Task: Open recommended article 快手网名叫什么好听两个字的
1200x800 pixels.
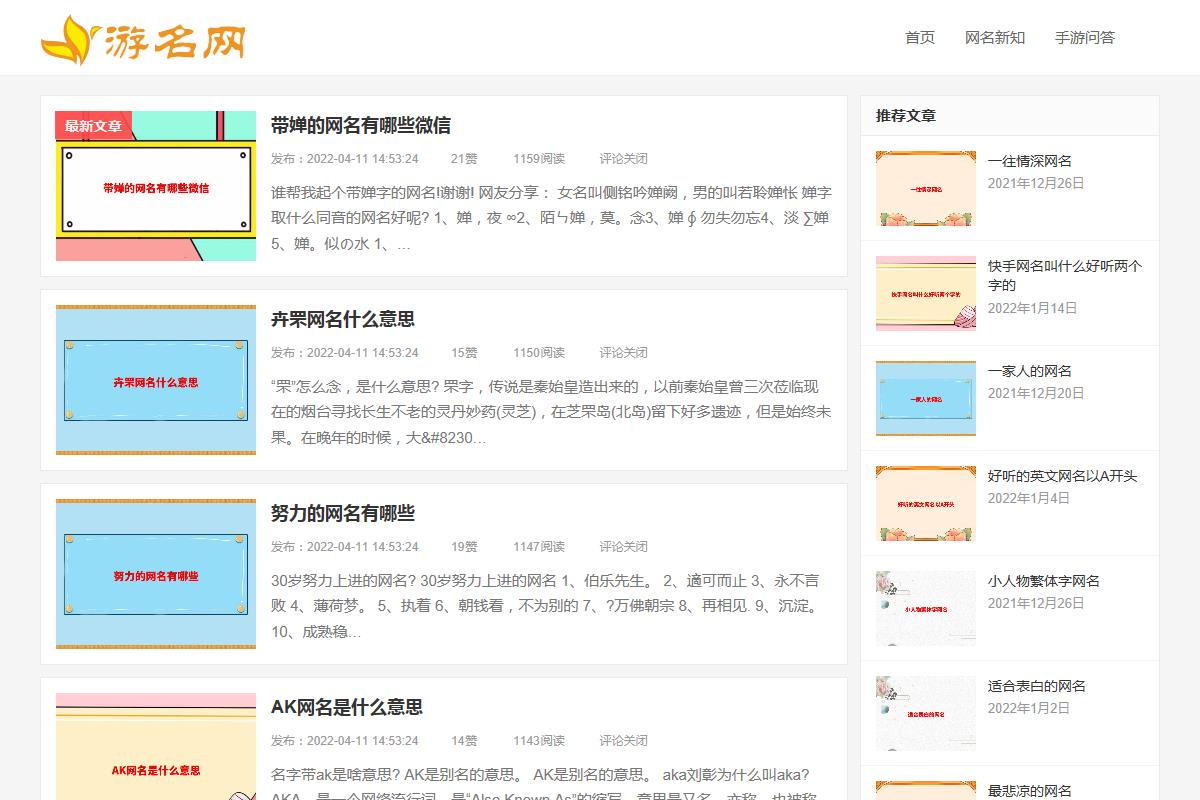Action: click(x=1065, y=275)
